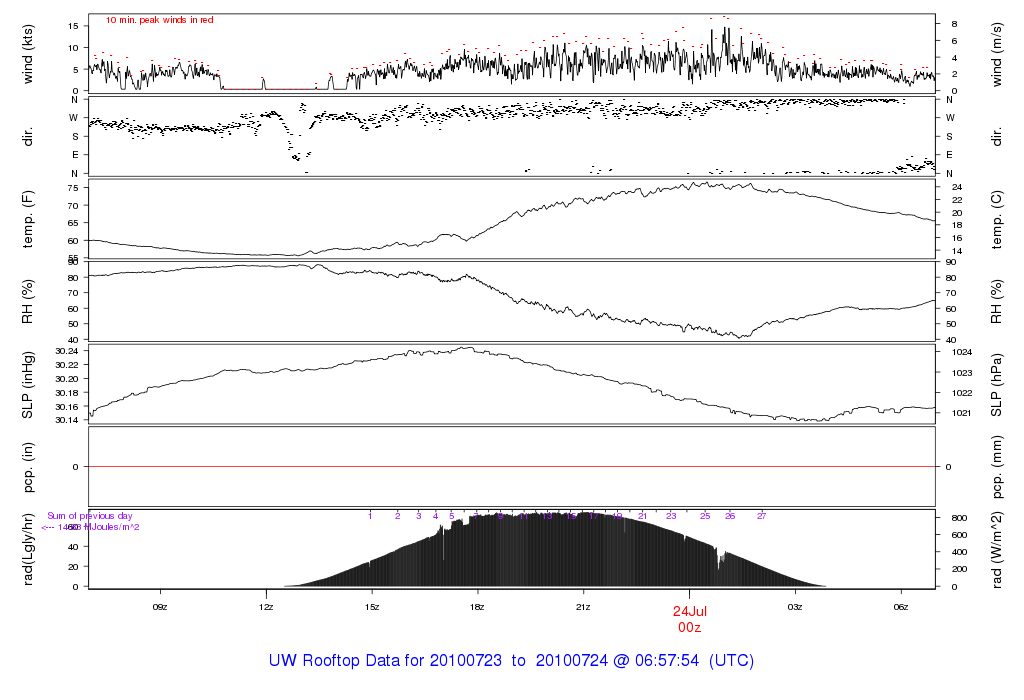
Task: Click the 15z tick label
Action: (372, 607)
